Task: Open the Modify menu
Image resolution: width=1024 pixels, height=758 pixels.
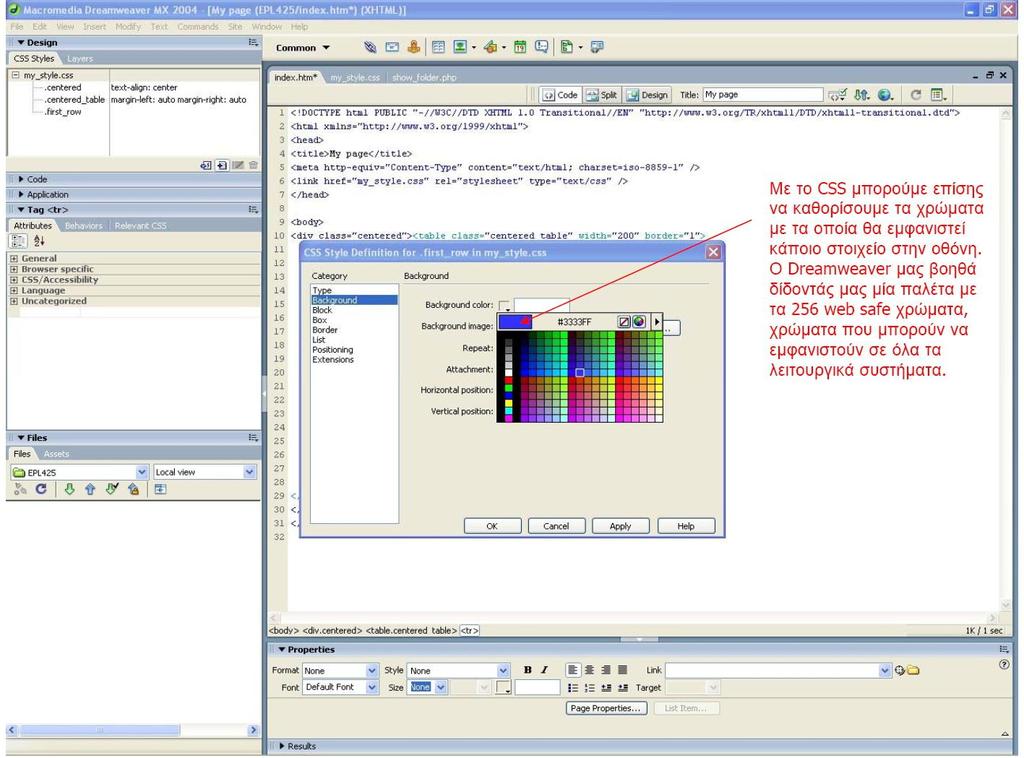Action: click(128, 27)
